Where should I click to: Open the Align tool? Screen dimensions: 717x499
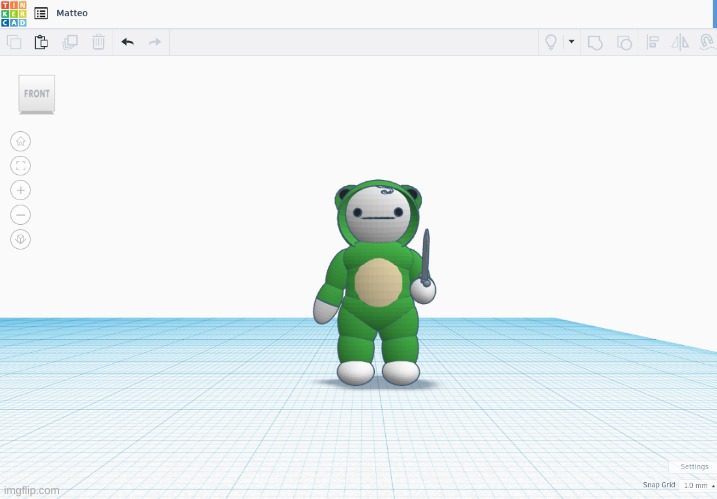pos(653,43)
